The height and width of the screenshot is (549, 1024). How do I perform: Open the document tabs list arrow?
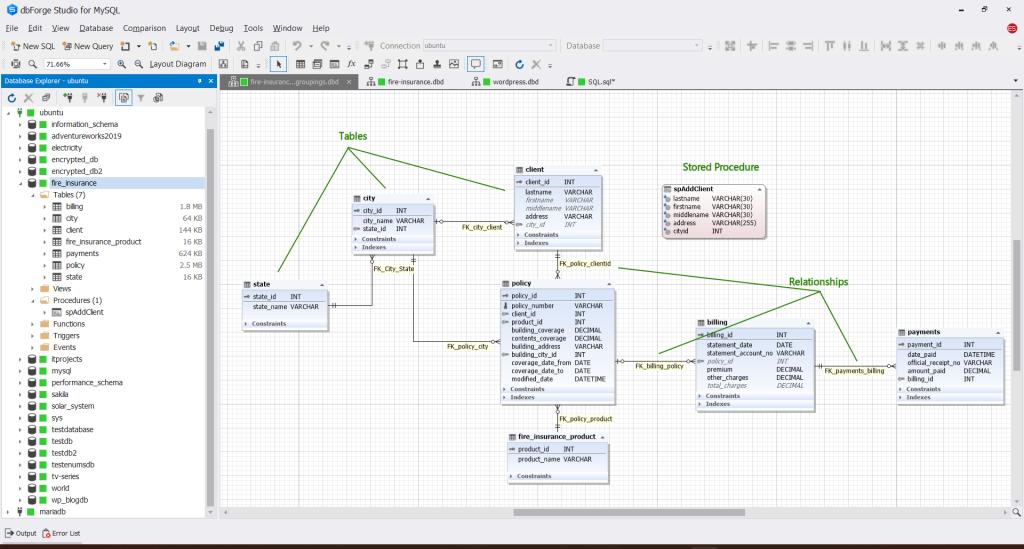point(1016,81)
